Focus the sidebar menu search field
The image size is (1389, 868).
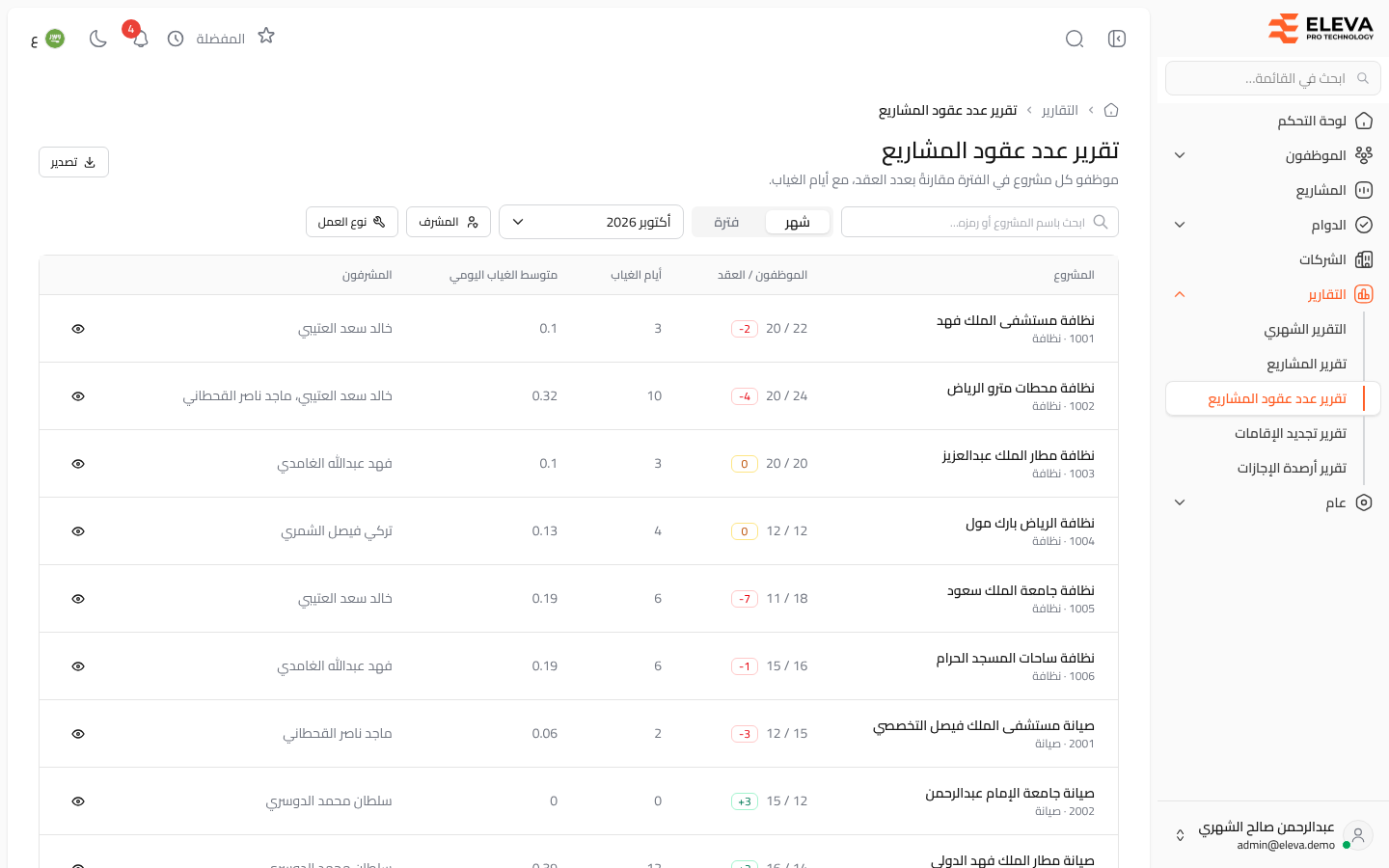tap(1273, 78)
